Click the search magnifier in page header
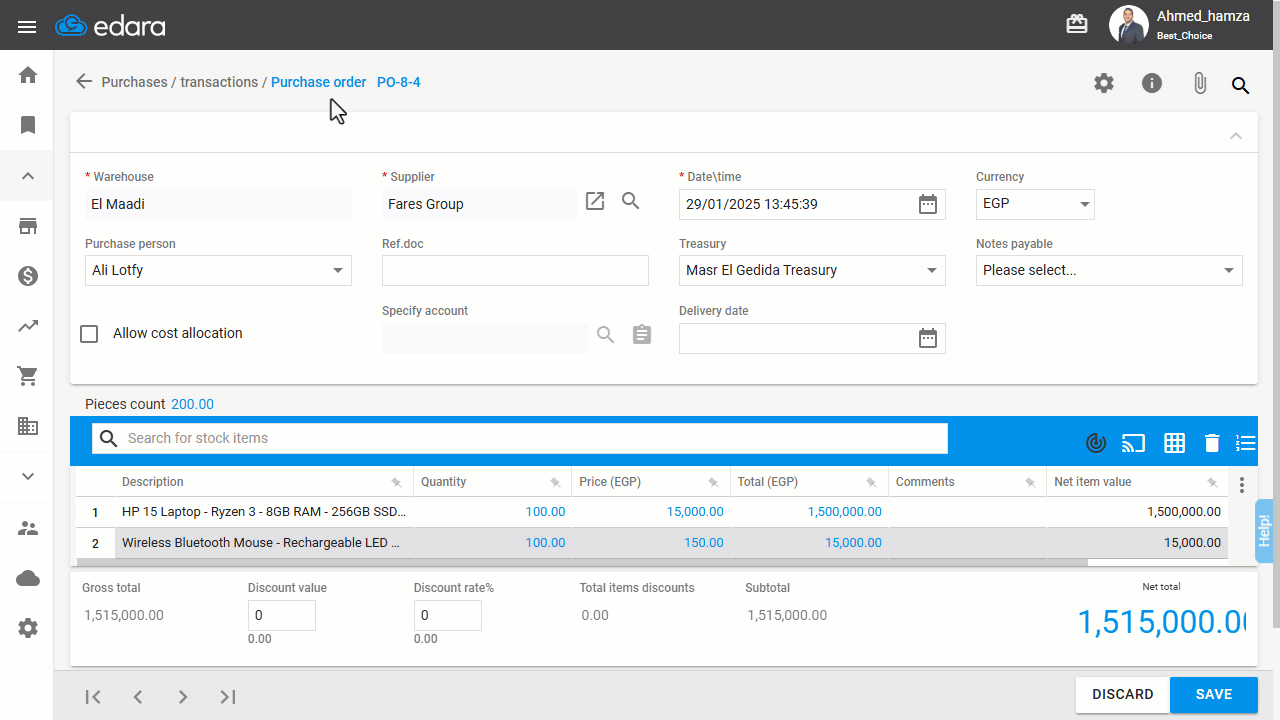This screenshot has width=1280, height=720. coord(1241,85)
